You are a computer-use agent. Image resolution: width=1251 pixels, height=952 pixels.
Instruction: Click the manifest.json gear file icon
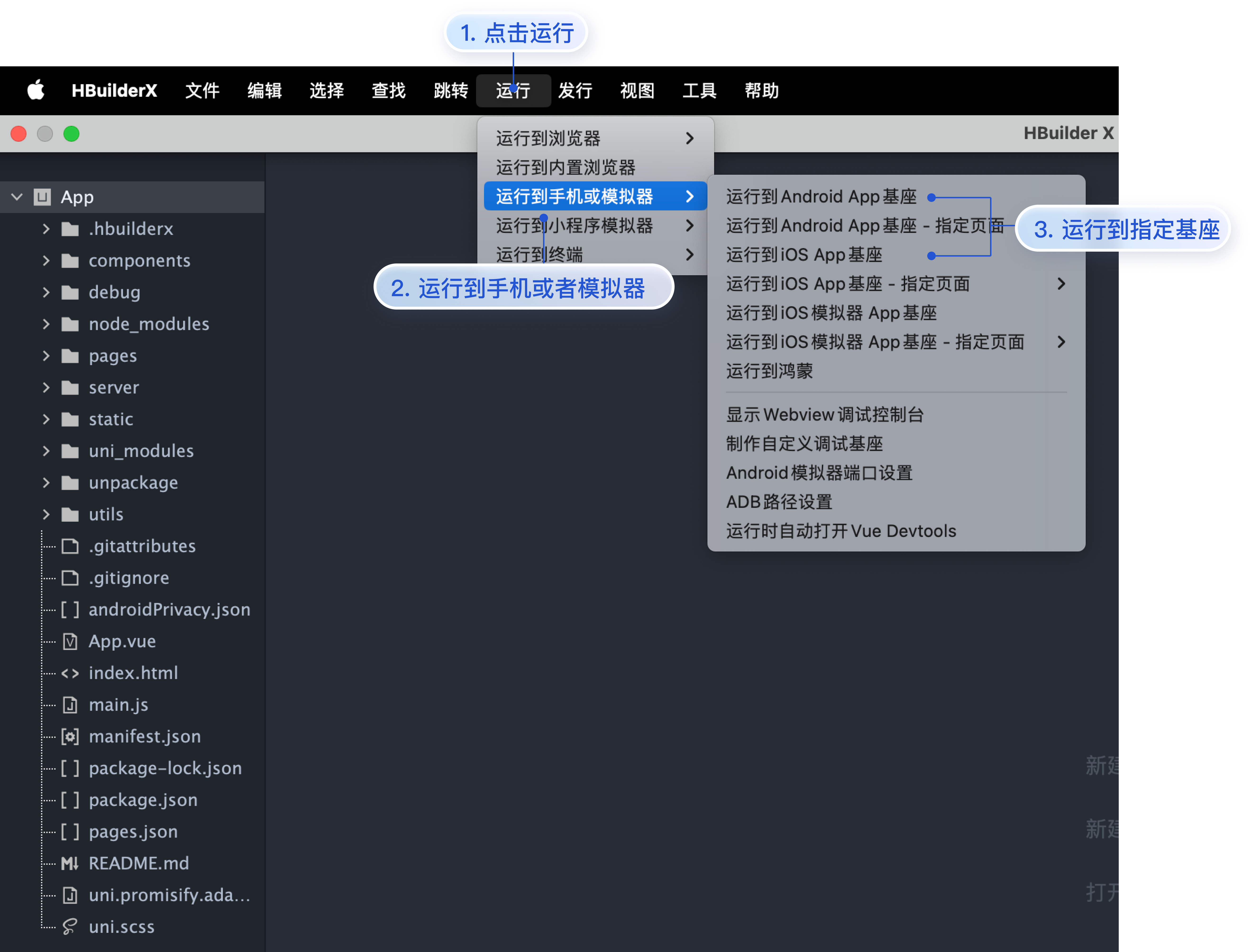pyautogui.click(x=70, y=736)
